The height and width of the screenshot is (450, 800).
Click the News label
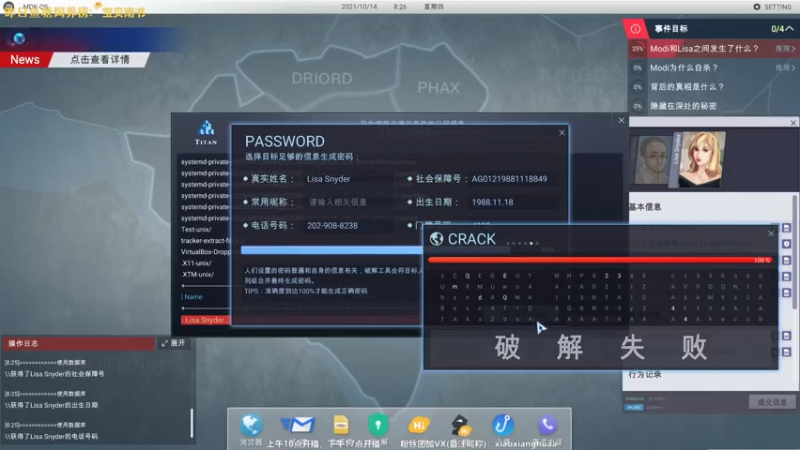pos(25,60)
